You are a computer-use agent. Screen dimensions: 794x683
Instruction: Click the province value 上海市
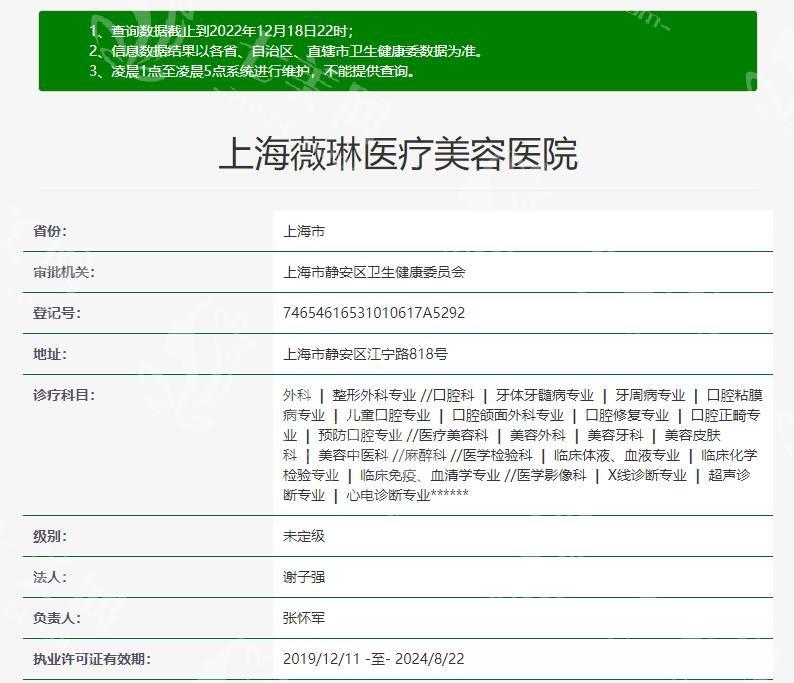click(x=304, y=231)
